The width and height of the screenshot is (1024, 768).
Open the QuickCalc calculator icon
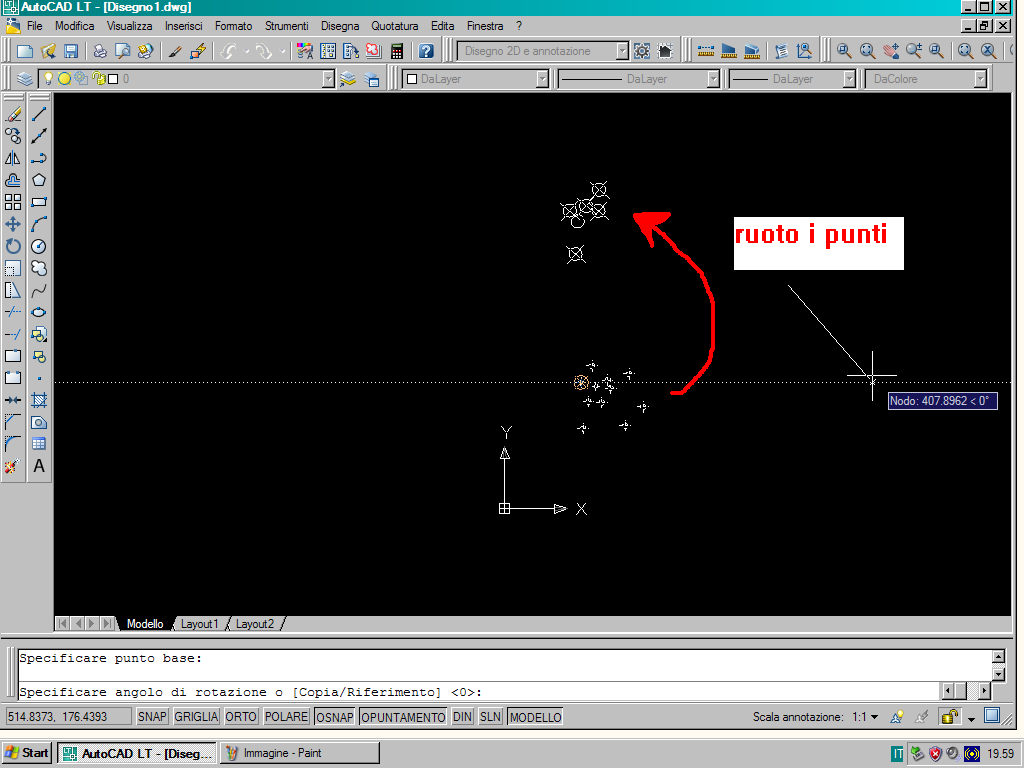tap(396, 51)
